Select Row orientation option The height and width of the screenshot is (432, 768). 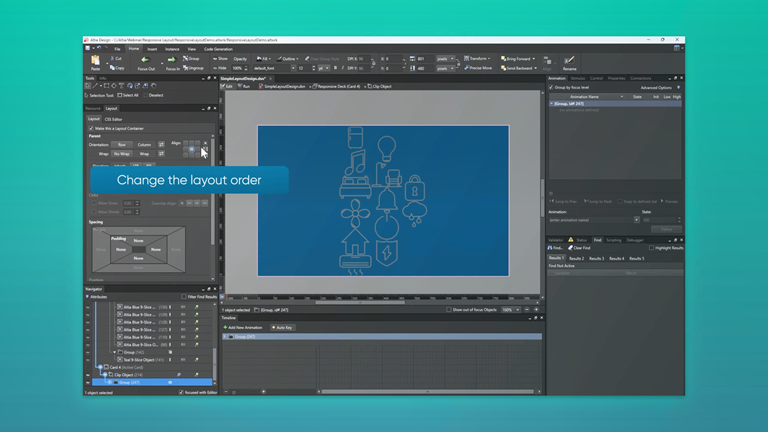coord(123,144)
